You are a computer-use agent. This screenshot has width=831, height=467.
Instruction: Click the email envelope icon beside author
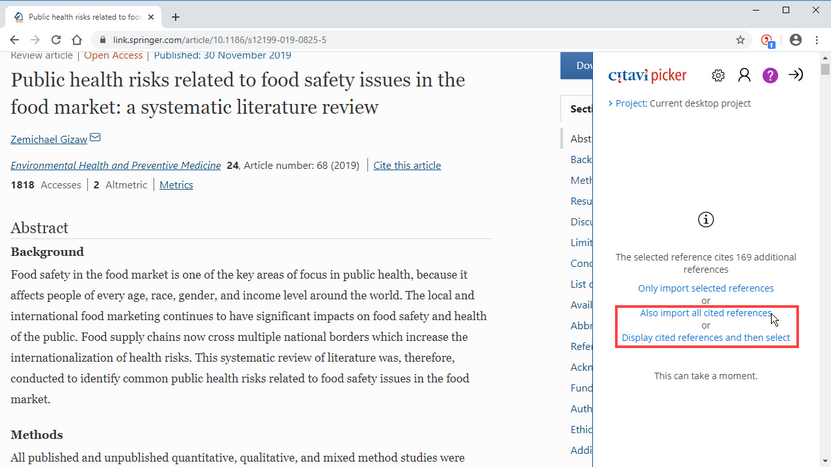pyautogui.click(x=95, y=138)
